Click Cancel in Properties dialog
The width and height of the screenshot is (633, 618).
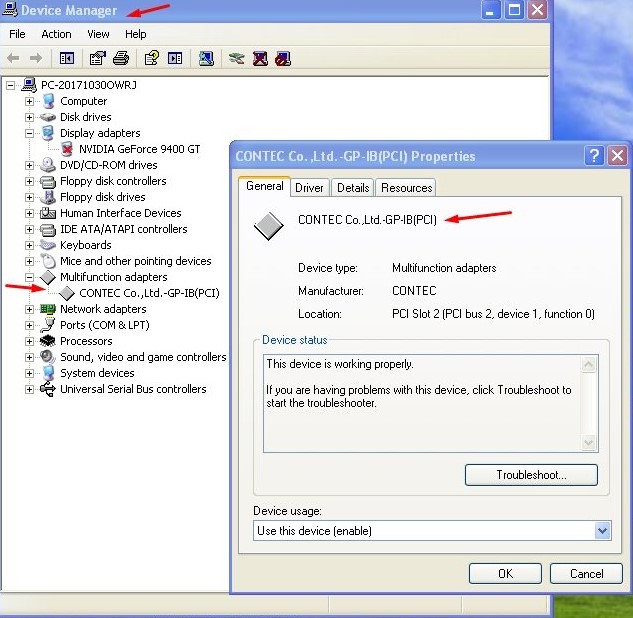point(586,574)
